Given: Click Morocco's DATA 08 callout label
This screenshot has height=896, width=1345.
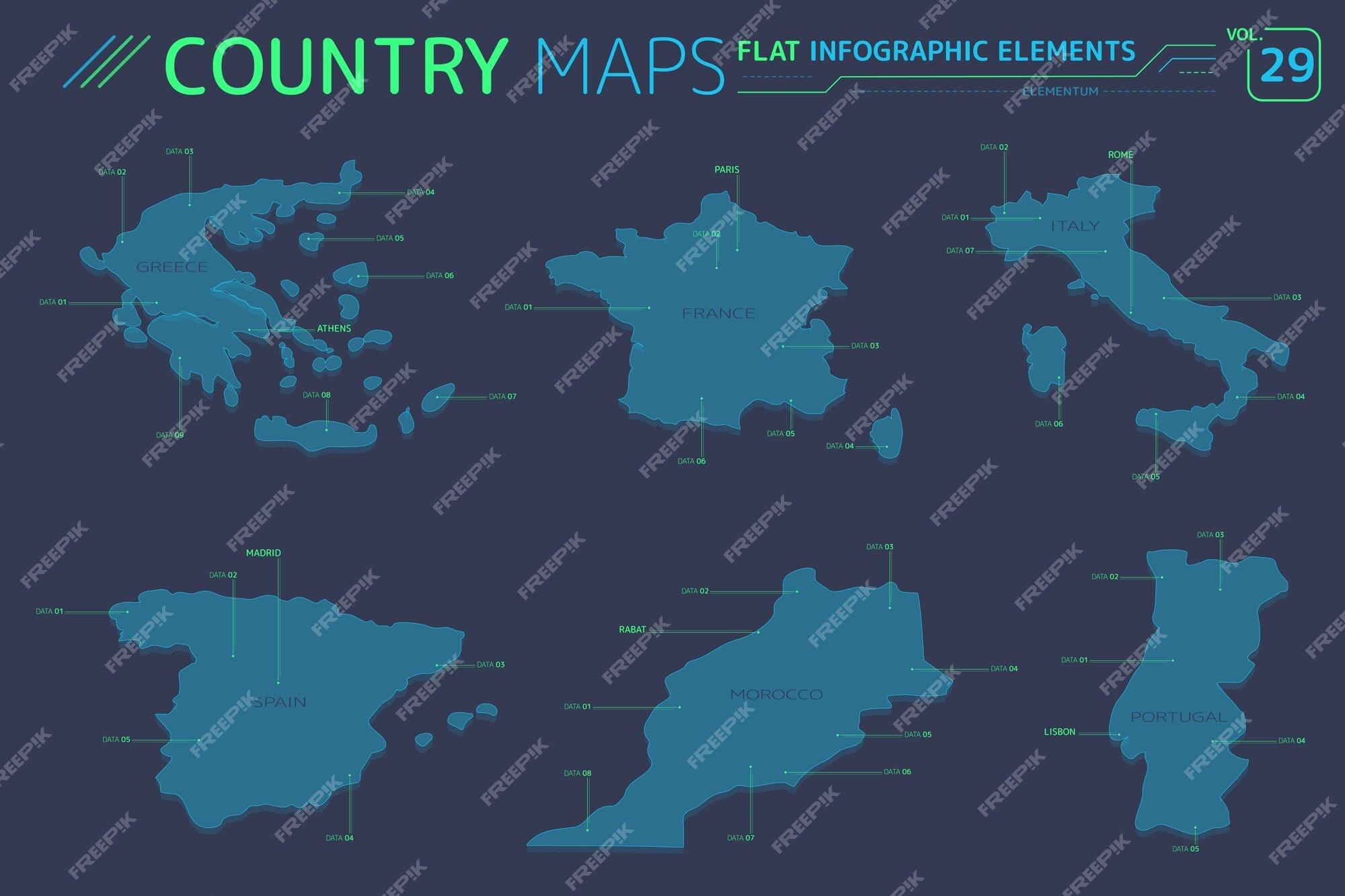Looking at the screenshot, I should tap(578, 774).
